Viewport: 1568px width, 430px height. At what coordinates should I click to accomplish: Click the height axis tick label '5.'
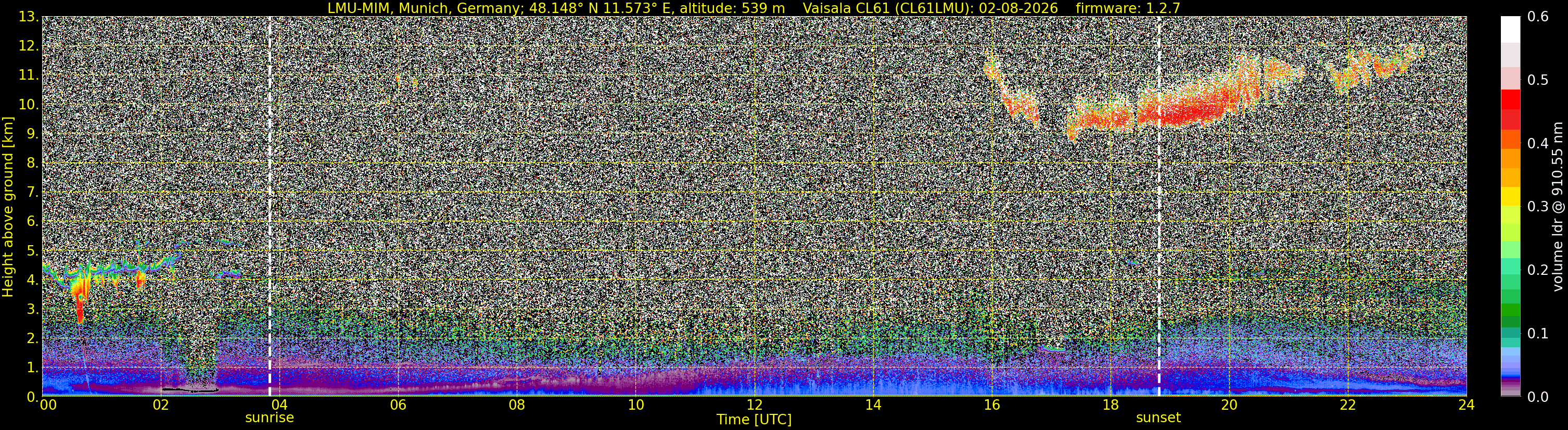click(32, 250)
